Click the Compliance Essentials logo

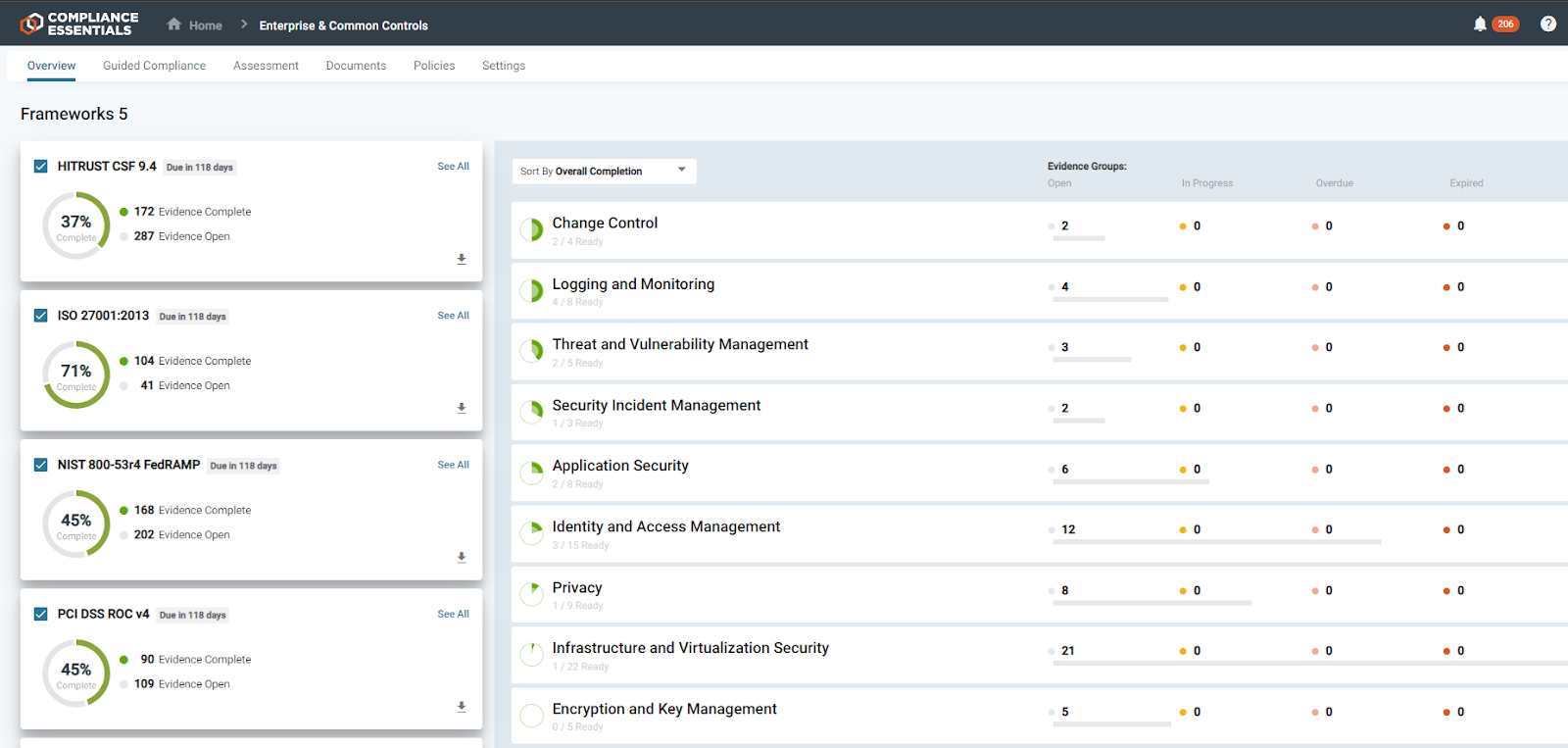(79, 24)
